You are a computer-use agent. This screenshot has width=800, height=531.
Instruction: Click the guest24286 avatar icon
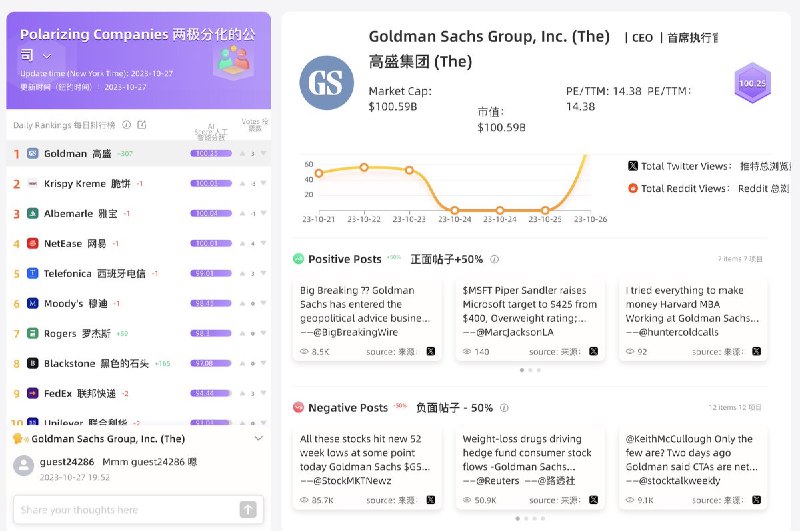point(23,466)
